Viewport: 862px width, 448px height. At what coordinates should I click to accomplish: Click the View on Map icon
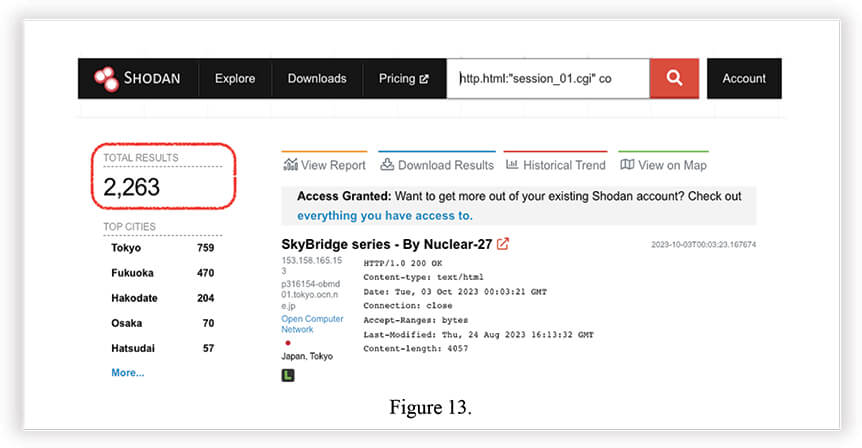click(x=627, y=164)
